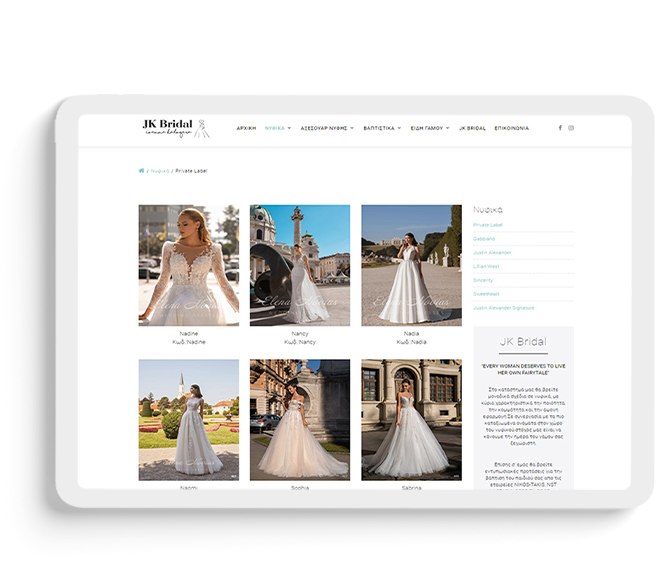Open the ΑΞΕΣΟΥΑΡ ΝΥΦΗΣ menu item
The width and height of the screenshot is (666, 580).
coord(324,128)
